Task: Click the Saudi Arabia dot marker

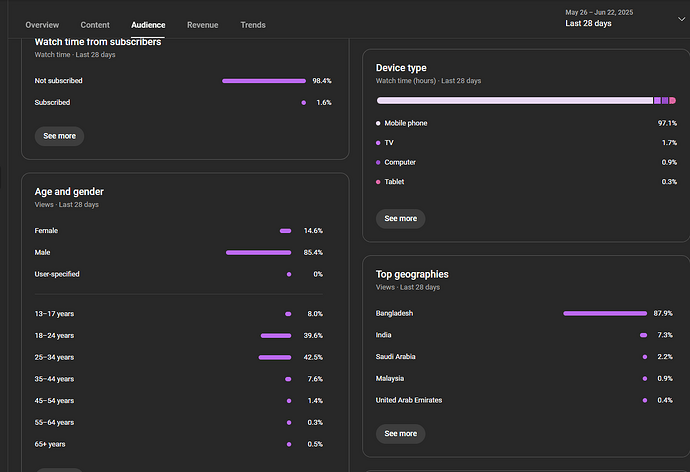Action: [645, 357]
